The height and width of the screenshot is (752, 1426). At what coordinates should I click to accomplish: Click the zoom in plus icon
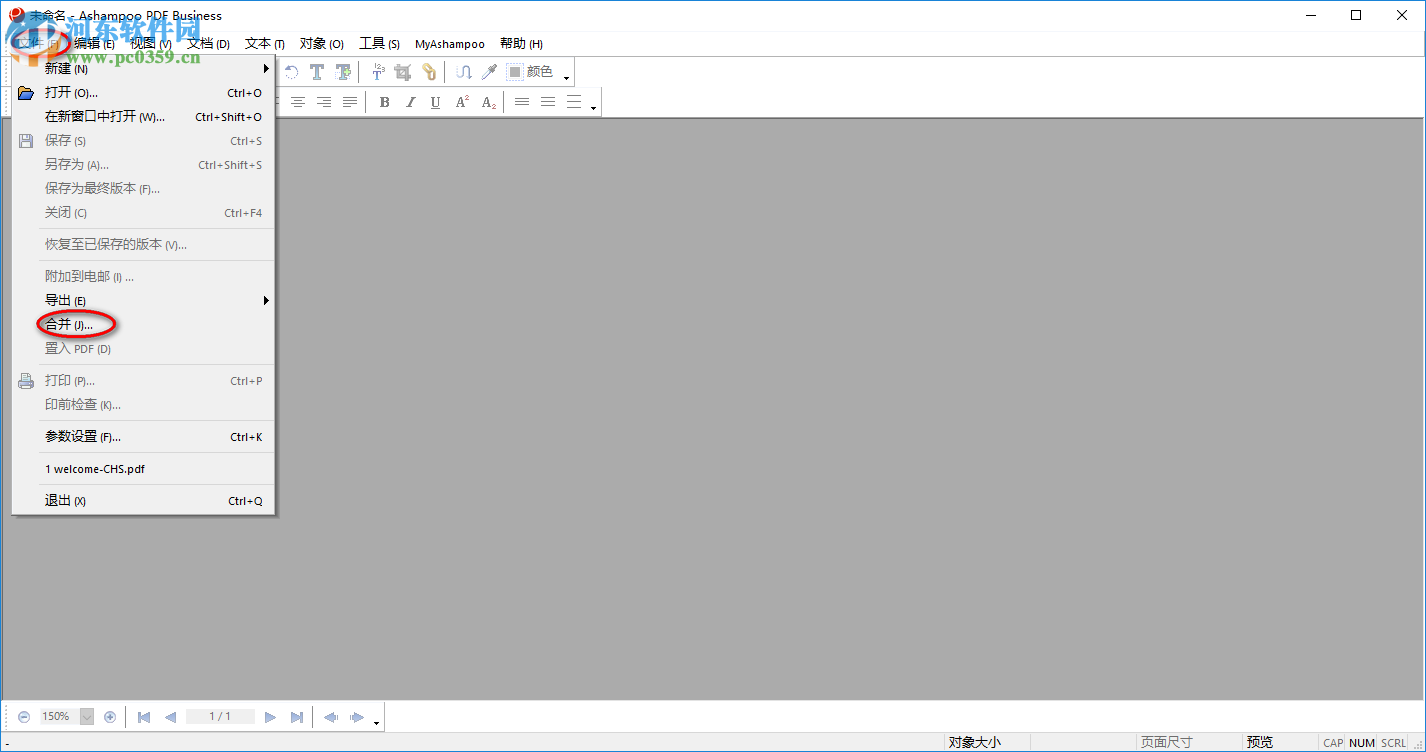110,717
